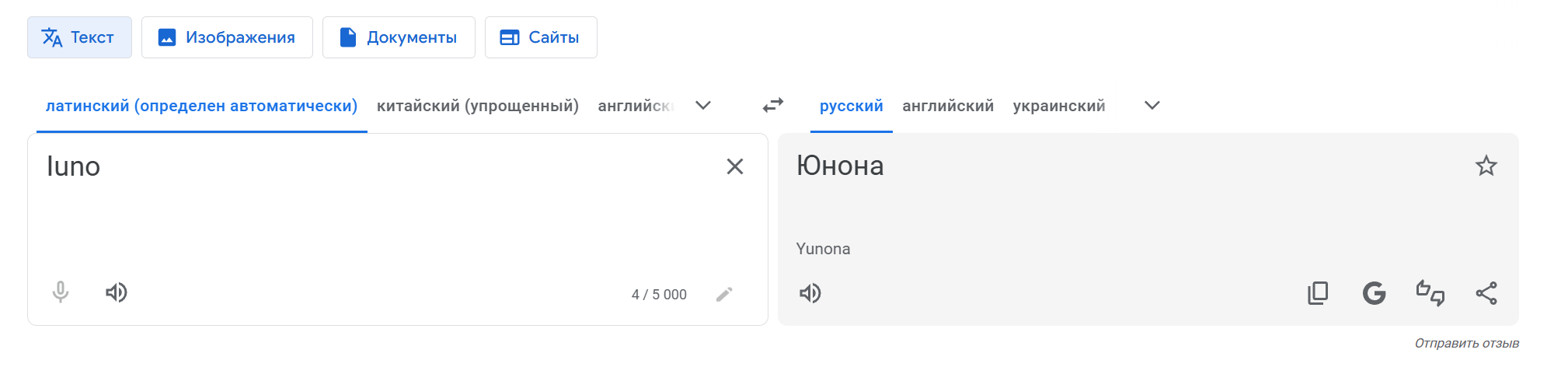The height and width of the screenshot is (374, 1568).
Task: Rate this translation with thumbs icon
Action: [x=1430, y=293]
